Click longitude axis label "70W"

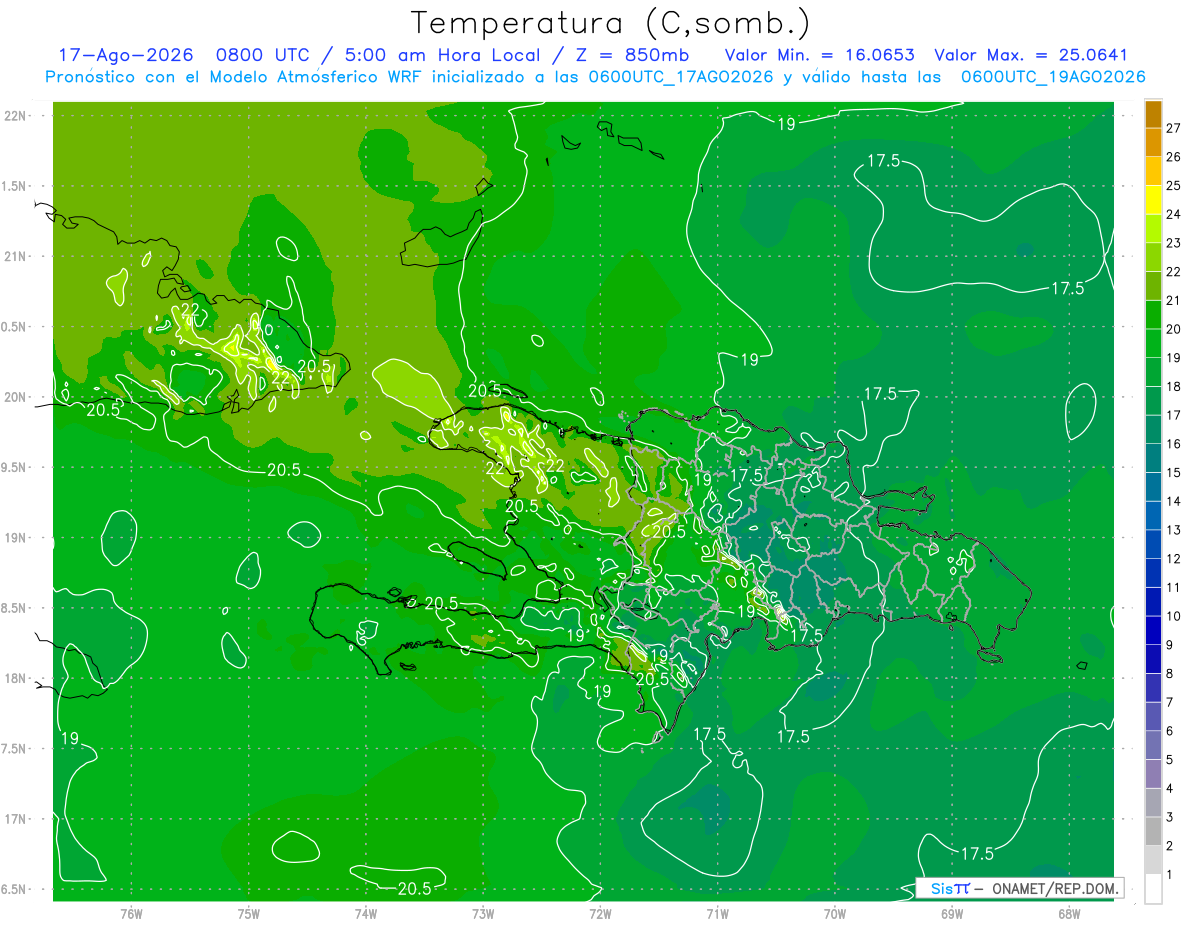(835, 914)
